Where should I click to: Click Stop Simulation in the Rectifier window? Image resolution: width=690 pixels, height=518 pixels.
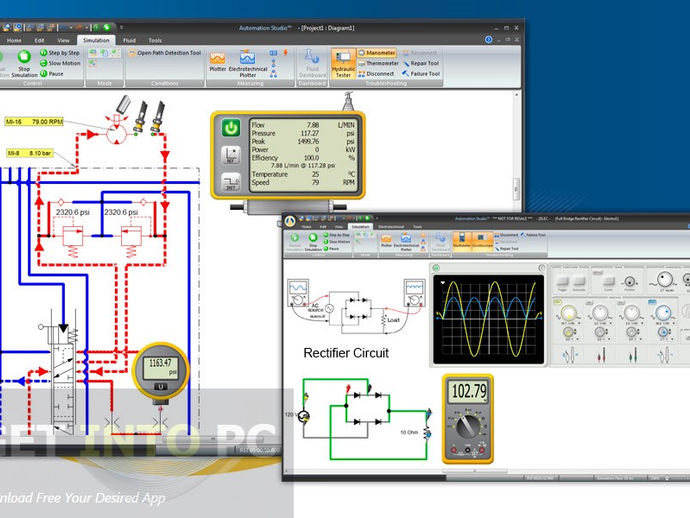pyautogui.click(x=313, y=242)
